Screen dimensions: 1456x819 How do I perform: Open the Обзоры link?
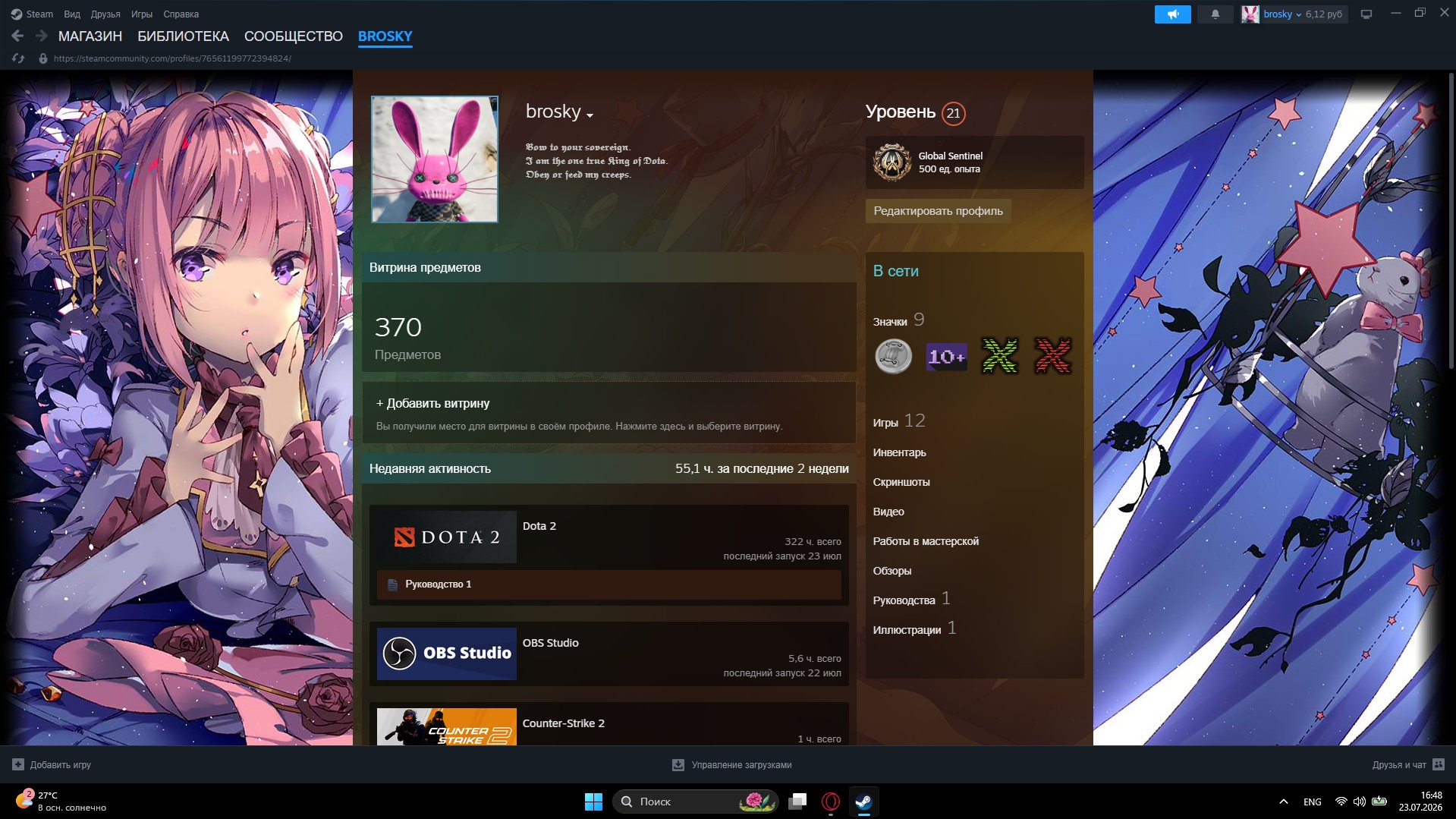(x=892, y=571)
